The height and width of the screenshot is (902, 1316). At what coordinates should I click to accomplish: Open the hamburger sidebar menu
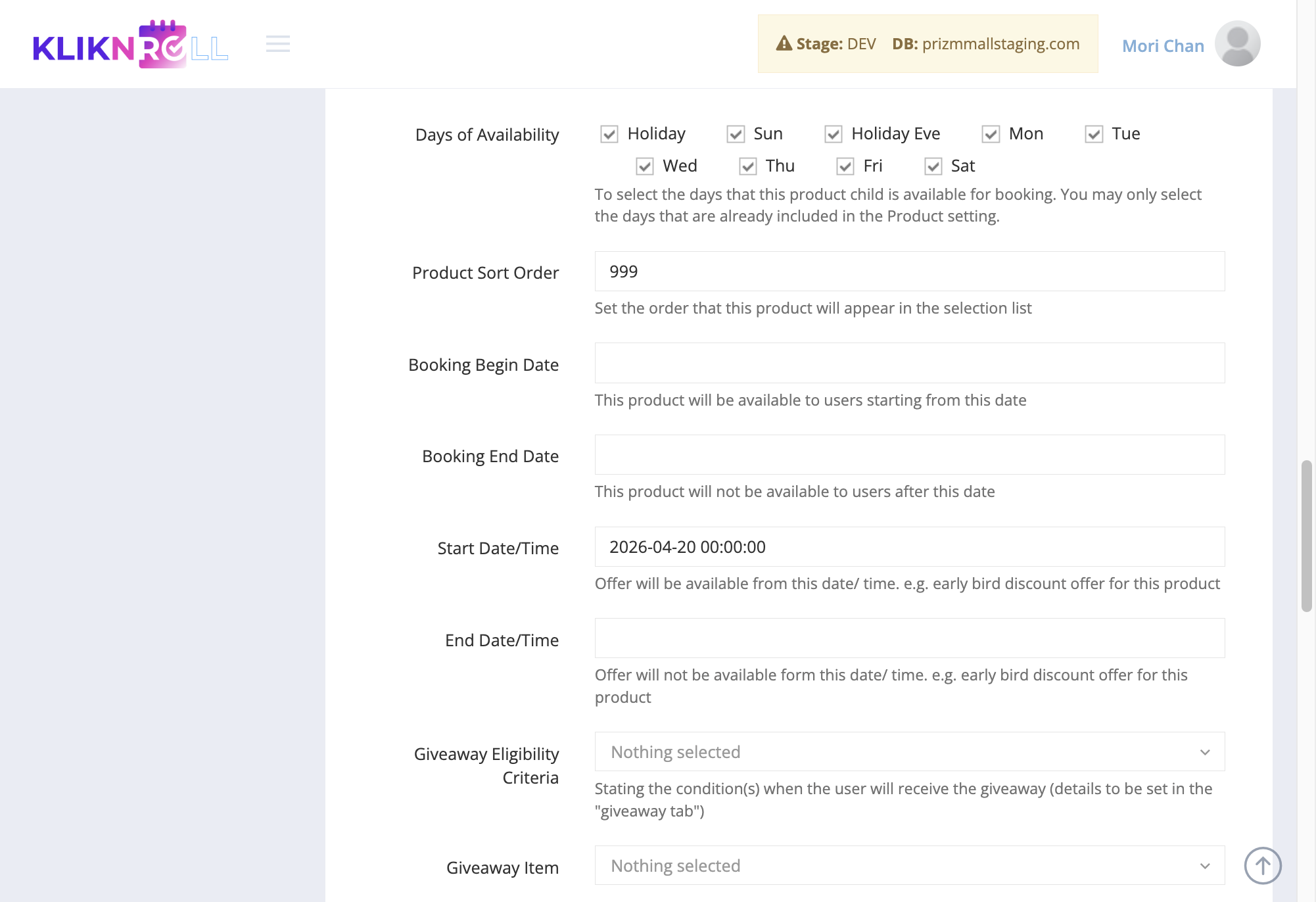pos(278,44)
